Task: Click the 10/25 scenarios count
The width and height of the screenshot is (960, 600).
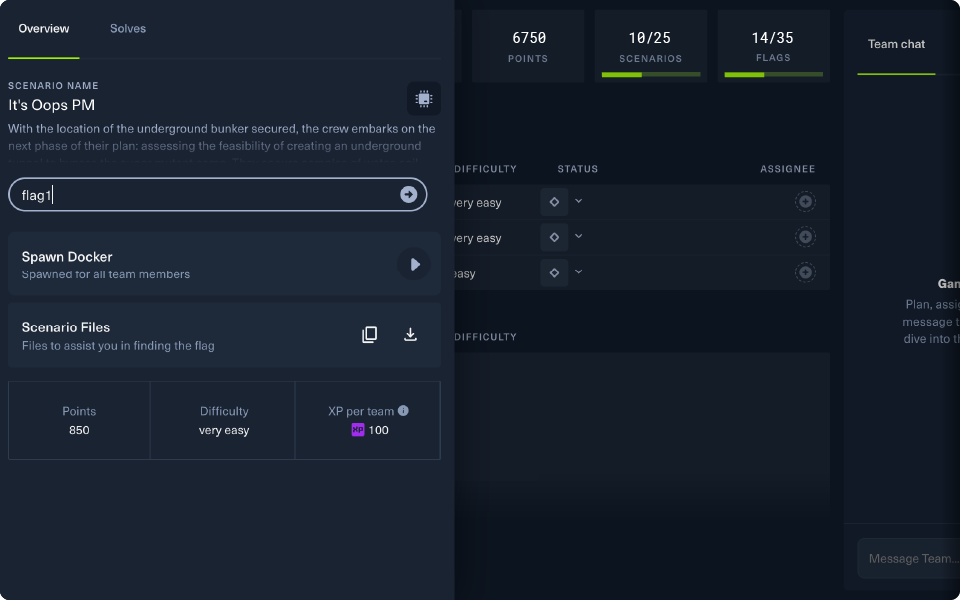Action: coord(650,38)
